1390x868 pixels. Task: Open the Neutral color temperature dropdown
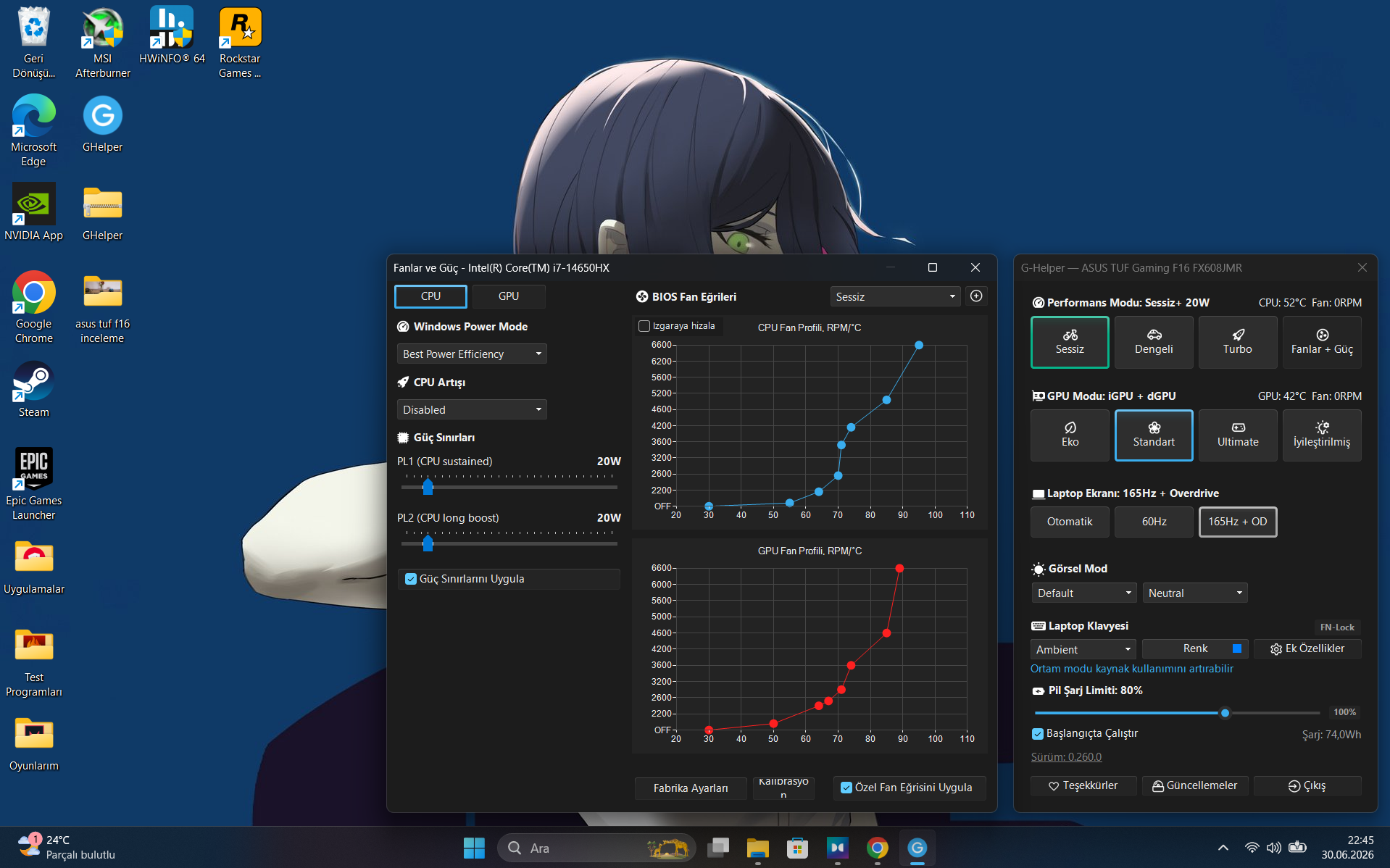tap(1195, 593)
